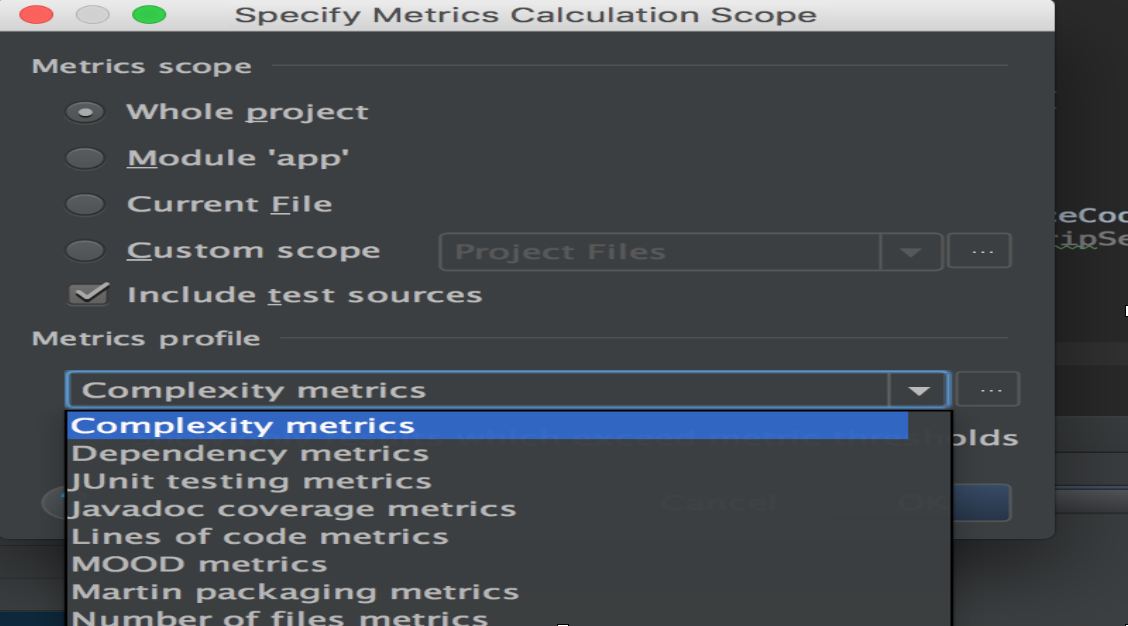Open the metrics profile ellipsis edit button

(x=988, y=390)
